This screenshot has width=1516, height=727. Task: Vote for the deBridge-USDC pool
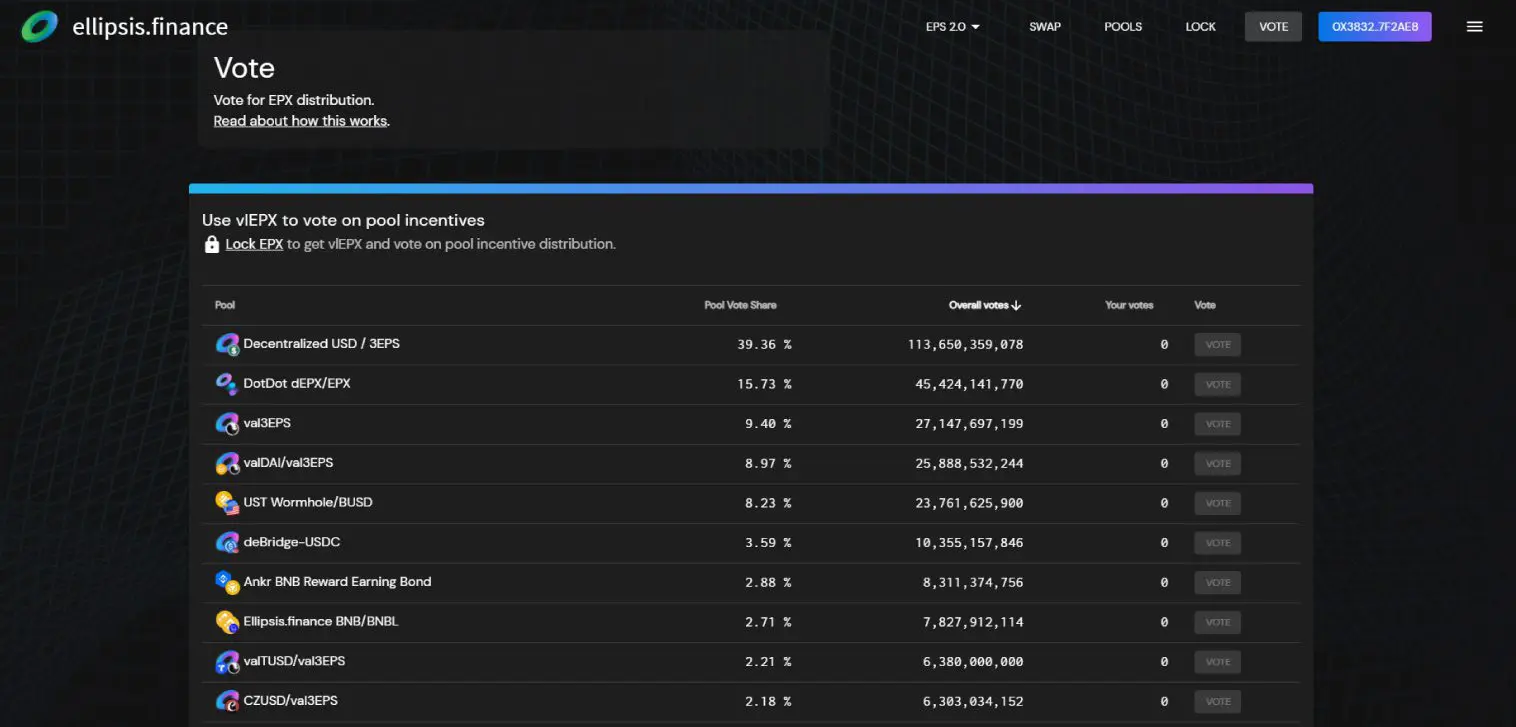[x=1217, y=543]
